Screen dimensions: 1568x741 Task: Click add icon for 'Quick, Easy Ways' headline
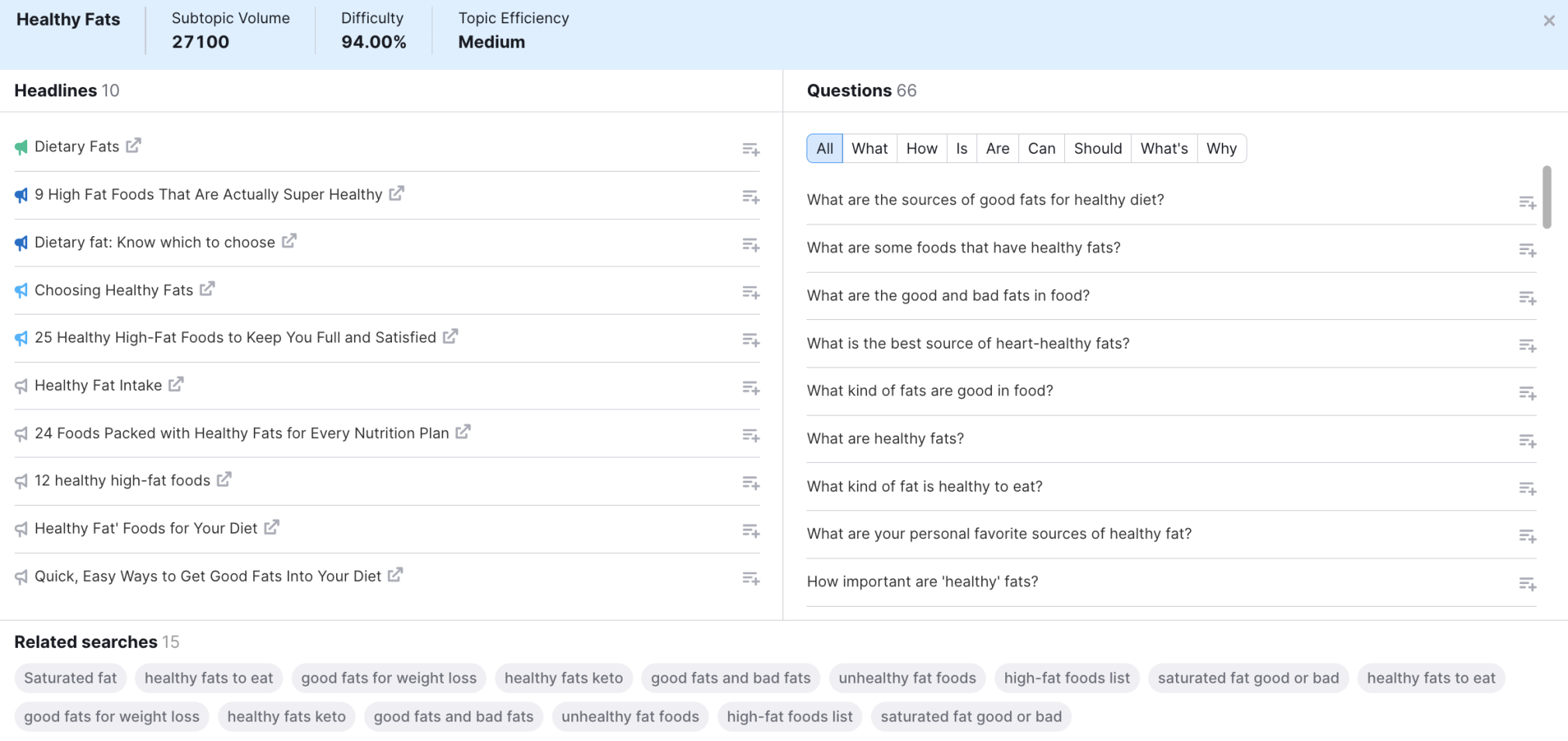pos(750,579)
